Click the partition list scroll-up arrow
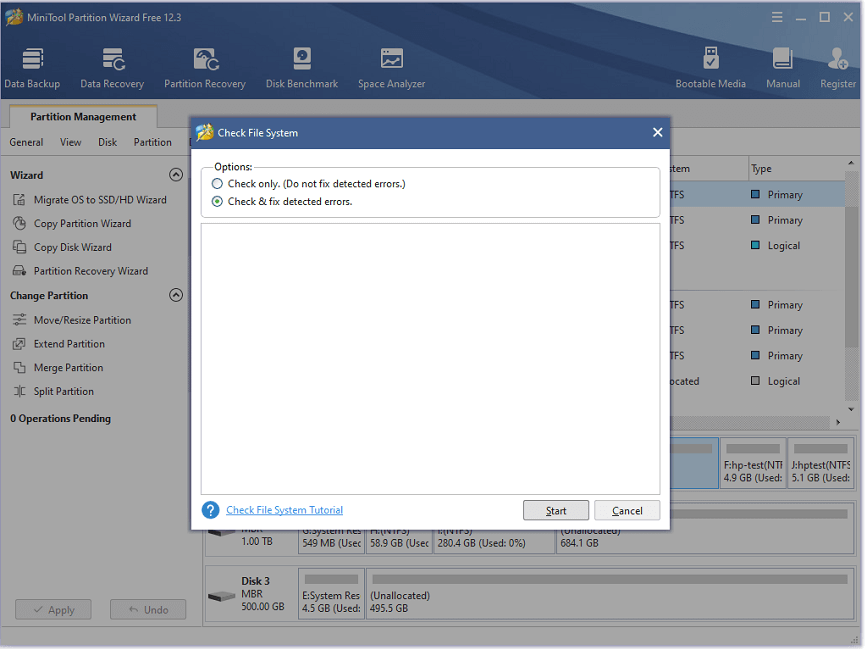This screenshot has height=650, width=867. pyautogui.click(x=851, y=164)
